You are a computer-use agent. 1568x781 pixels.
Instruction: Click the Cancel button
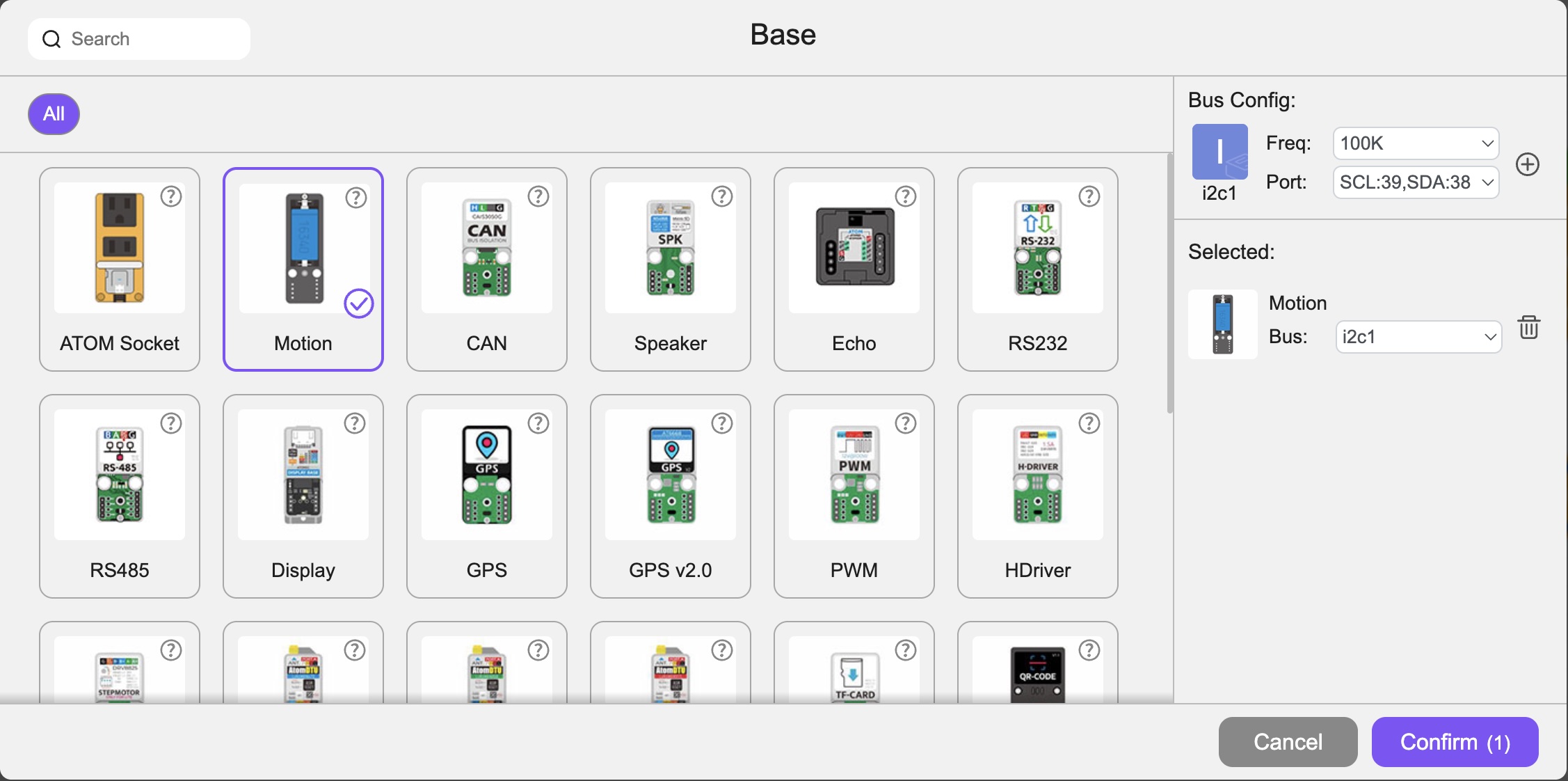(x=1288, y=742)
